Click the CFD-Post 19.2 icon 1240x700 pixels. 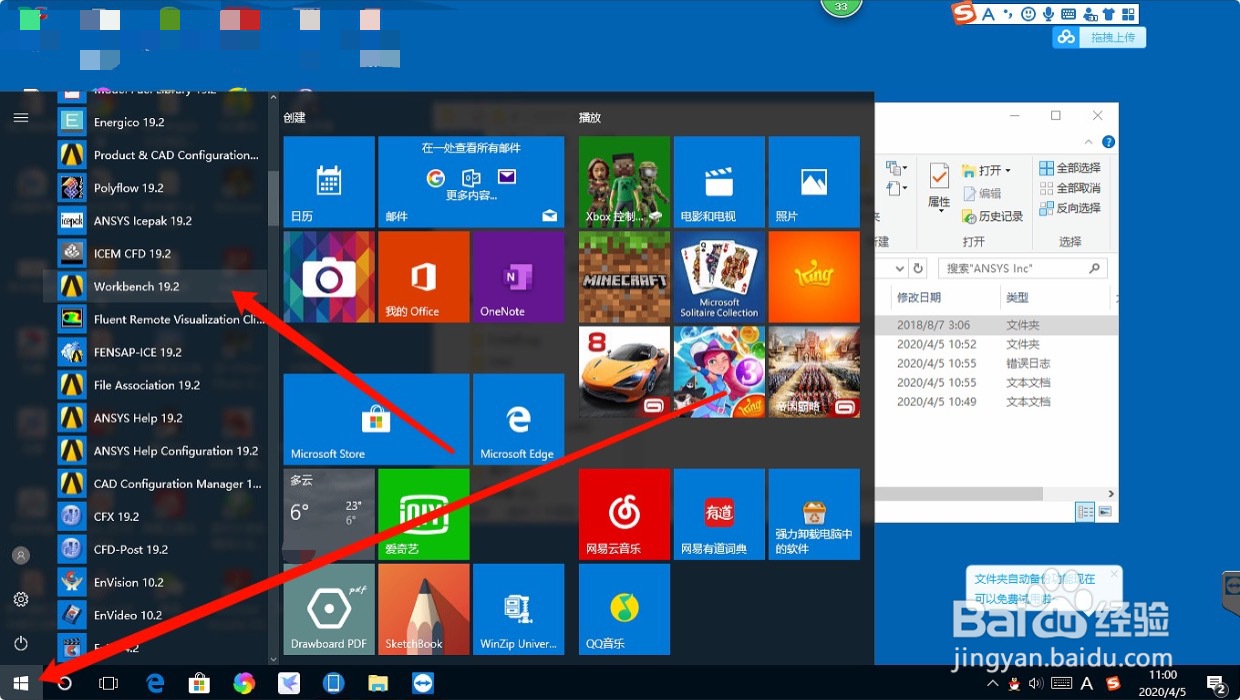pyautogui.click(x=72, y=549)
